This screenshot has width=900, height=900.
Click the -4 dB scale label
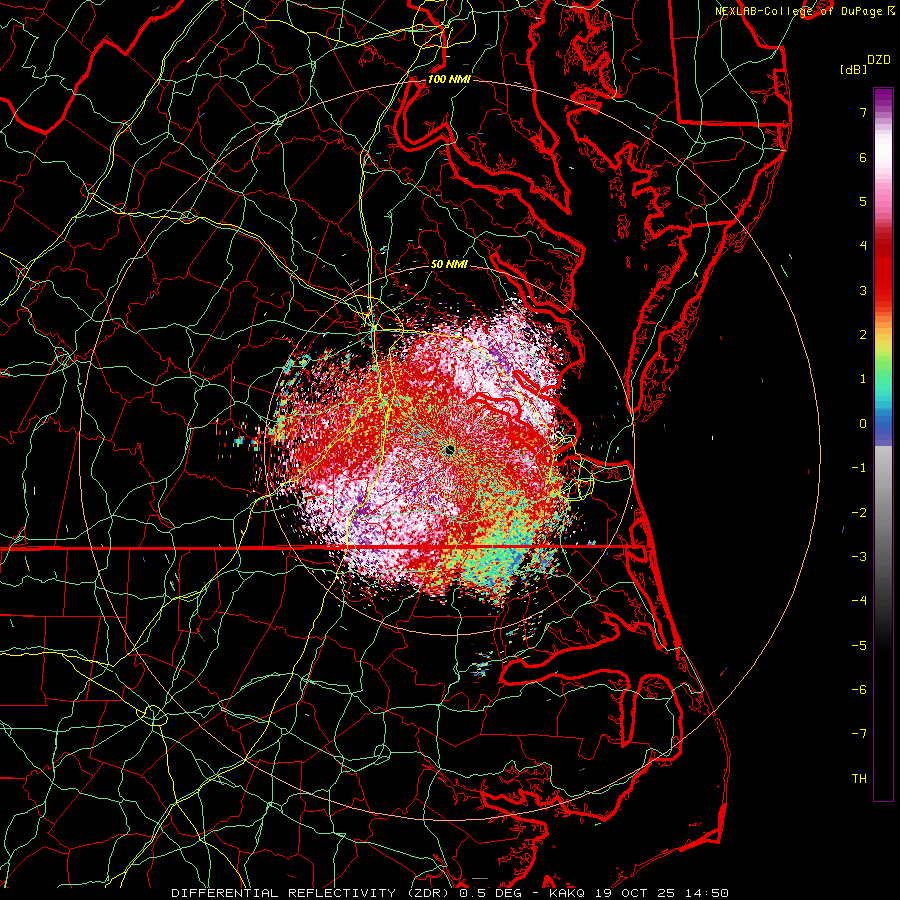coord(859,601)
